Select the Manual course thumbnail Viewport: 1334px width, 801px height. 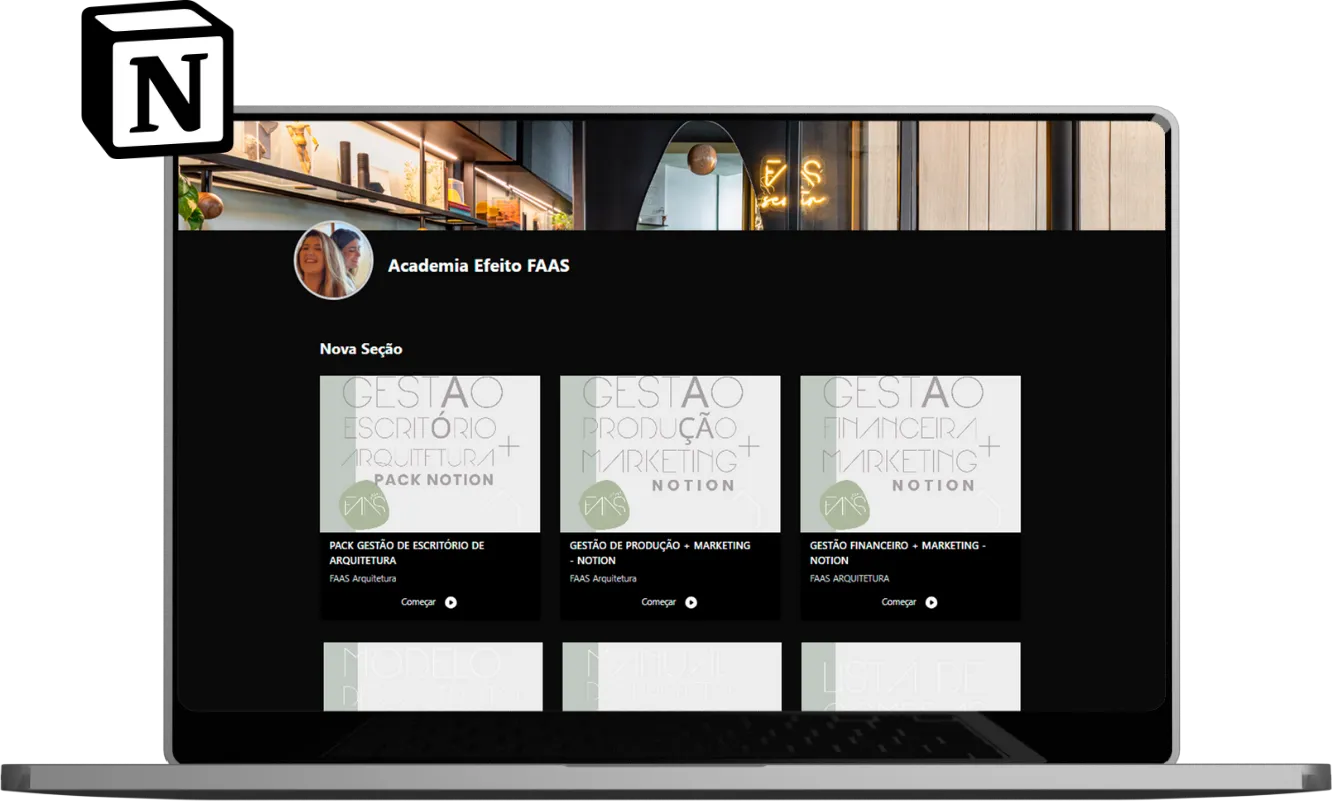click(671, 676)
